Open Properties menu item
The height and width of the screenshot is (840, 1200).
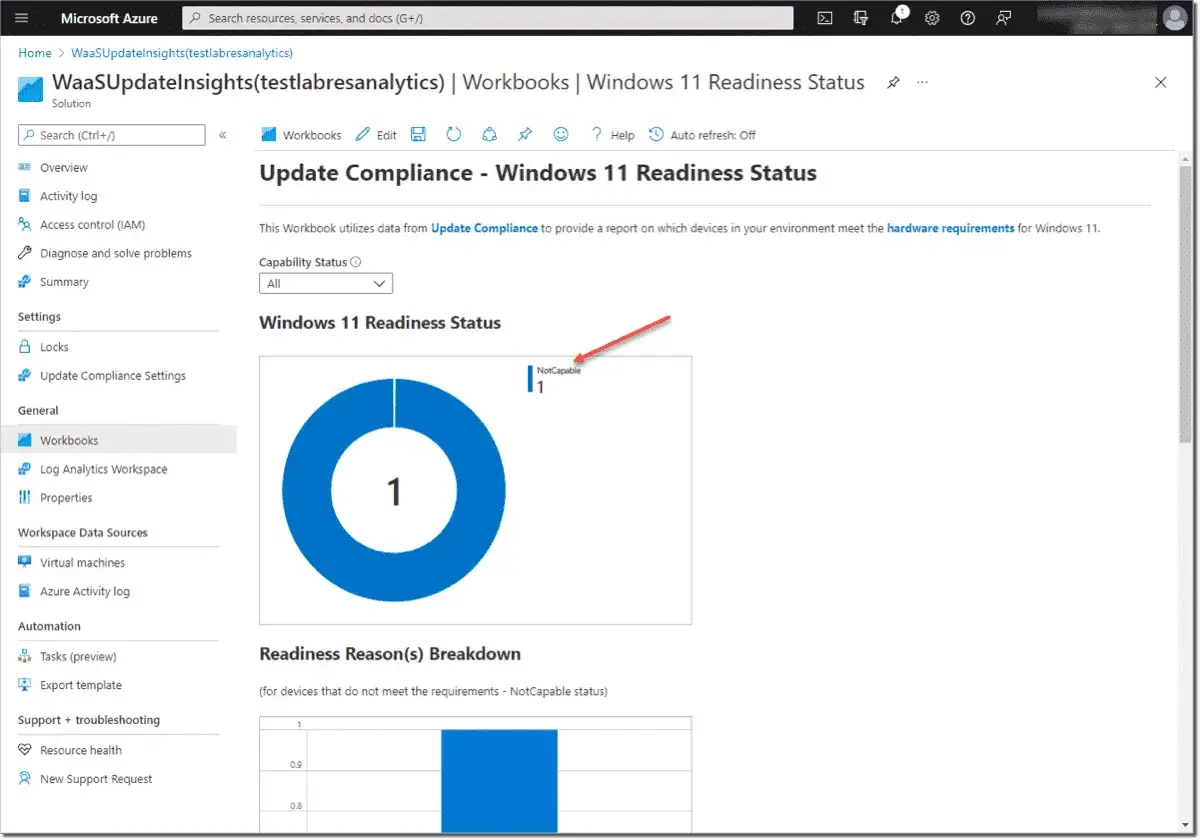pos(66,498)
